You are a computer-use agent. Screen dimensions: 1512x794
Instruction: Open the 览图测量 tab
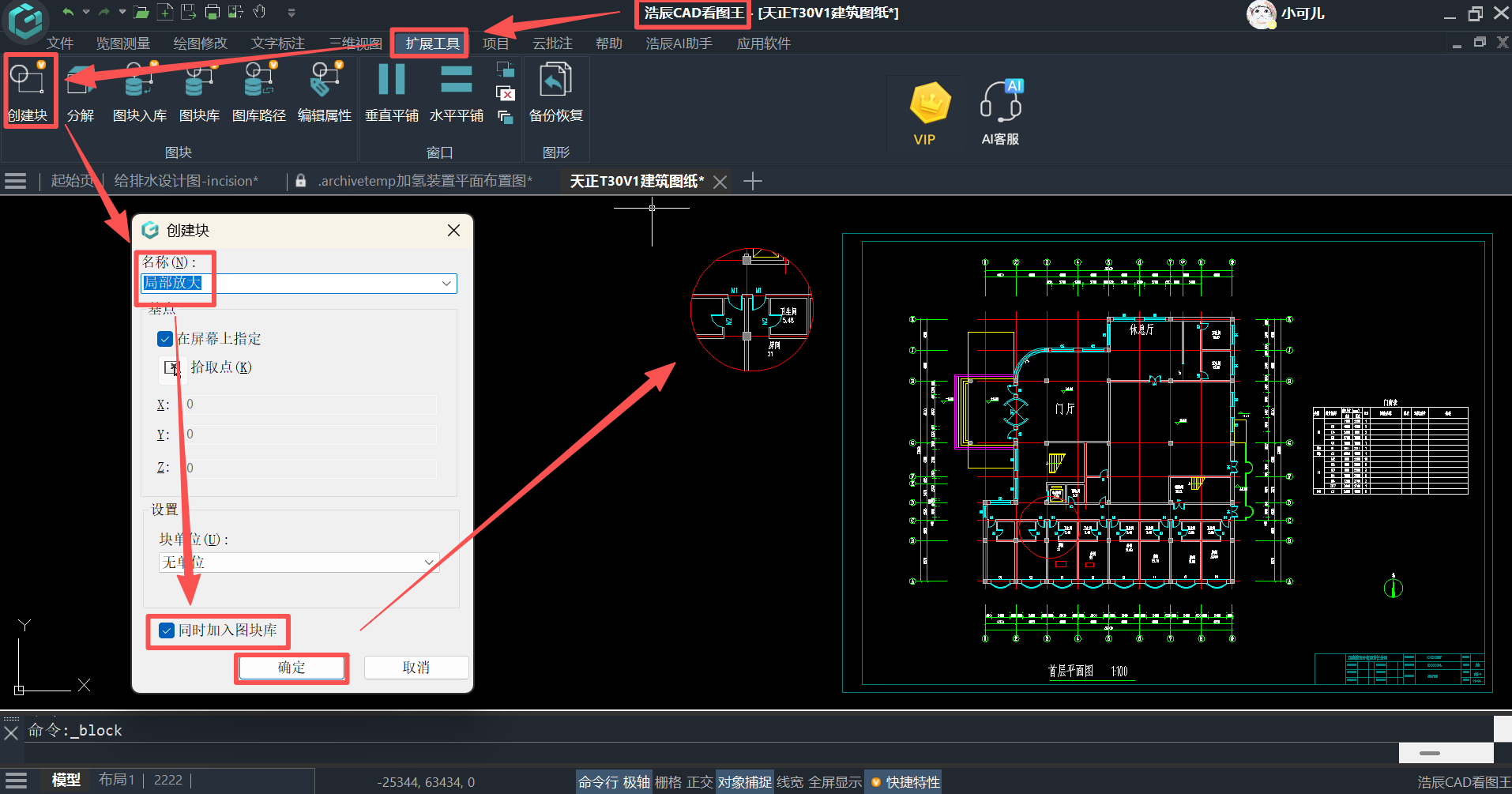[x=123, y=43]
